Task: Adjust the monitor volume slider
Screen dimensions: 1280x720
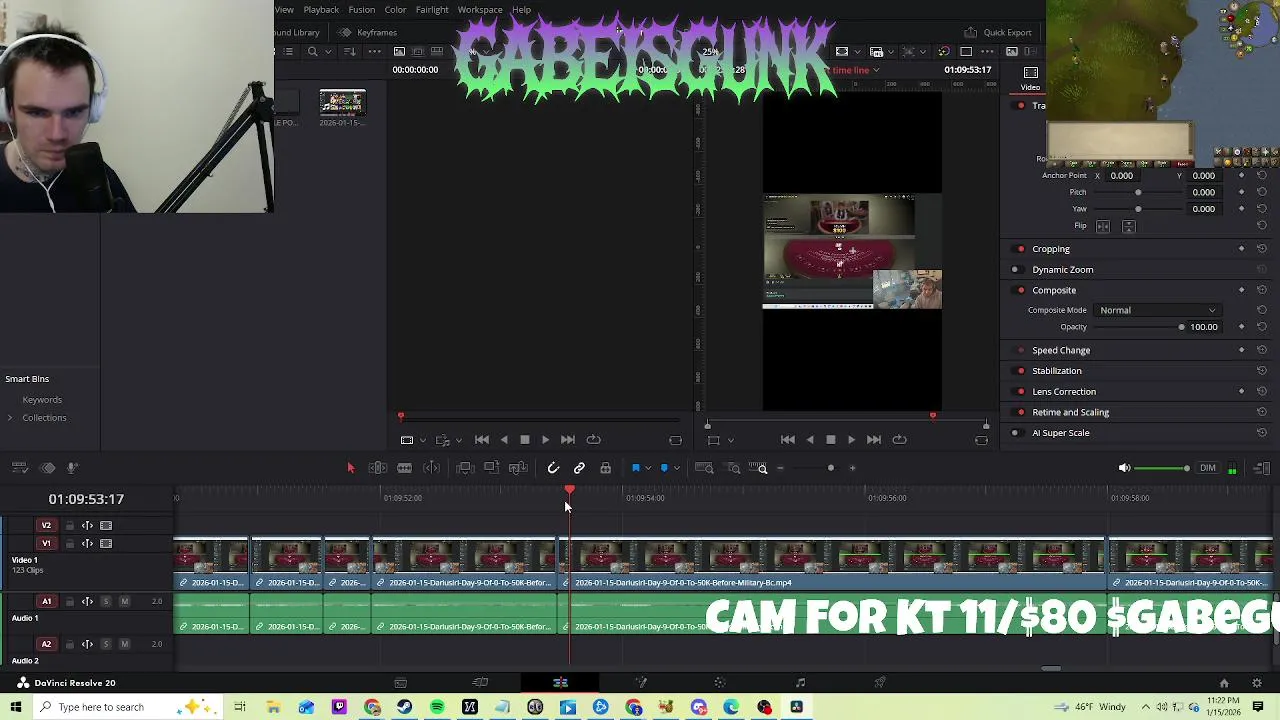Action: [1162, 468]
